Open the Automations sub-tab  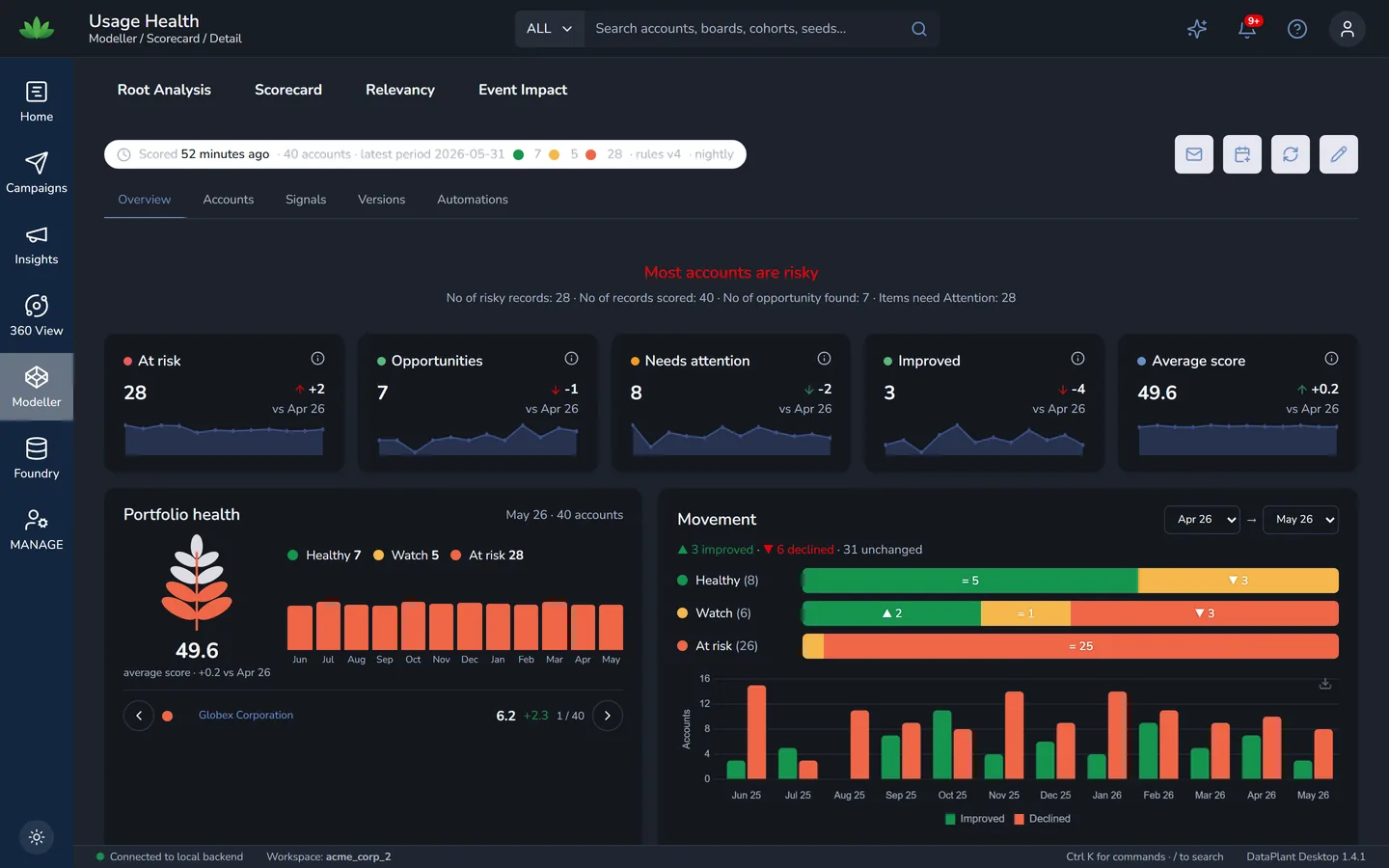point(473,200)
